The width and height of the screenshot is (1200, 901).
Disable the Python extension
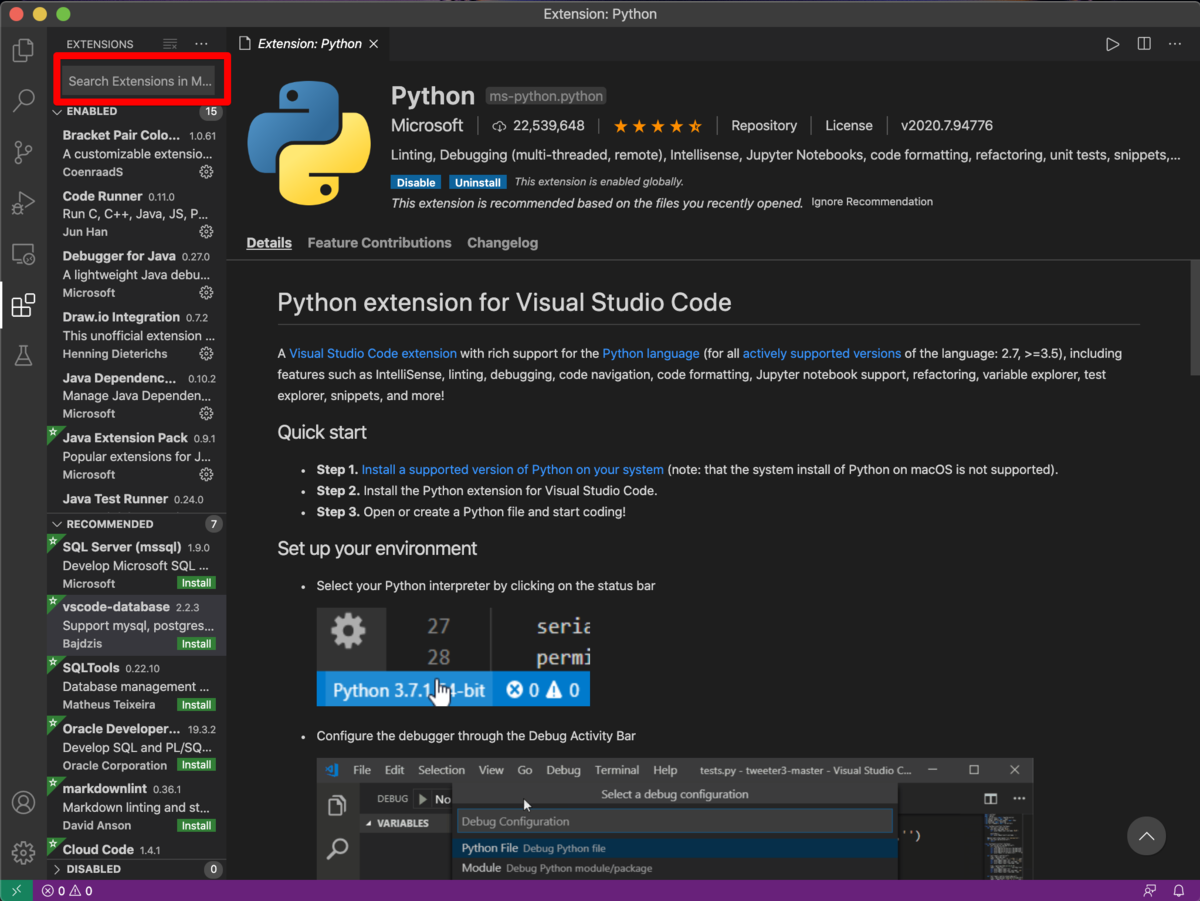(x=416, y=183)
